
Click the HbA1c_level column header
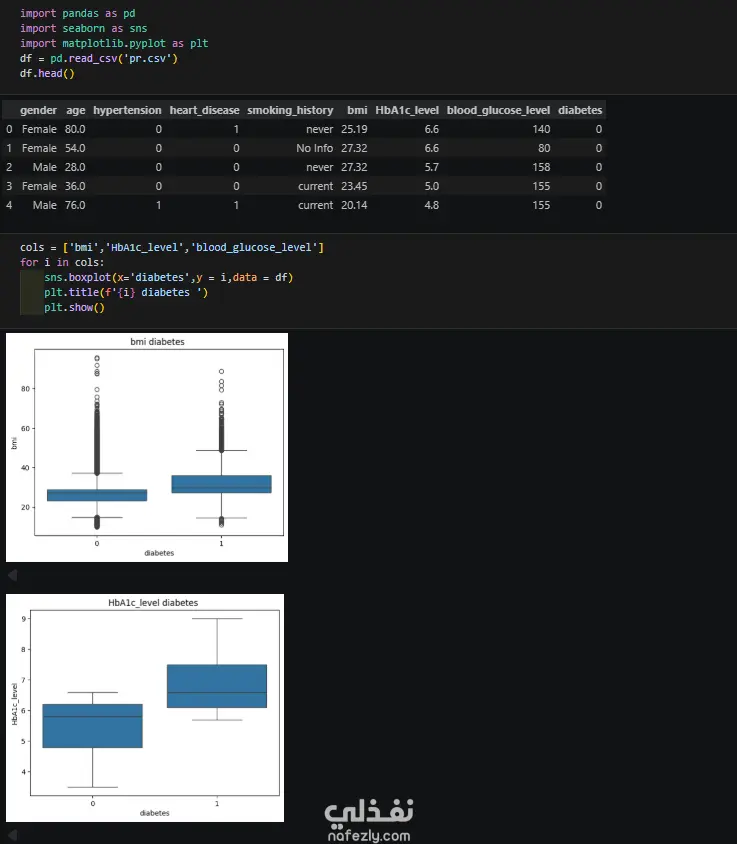(x=407, y=110)
